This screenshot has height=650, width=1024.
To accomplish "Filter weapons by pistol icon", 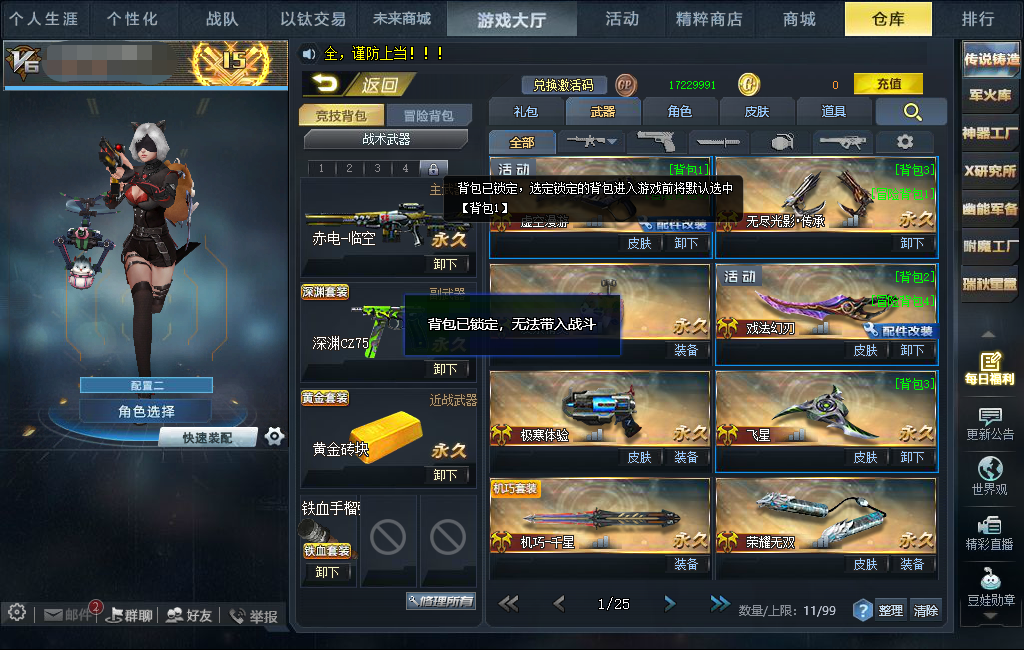I will click(656, 141).
